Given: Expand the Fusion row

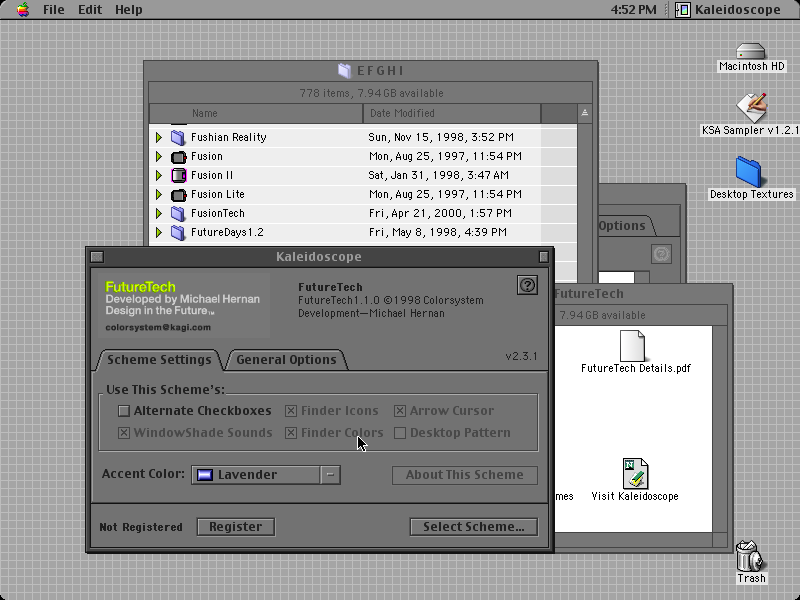Looking at the screenshot, I should (x=159, y=157).
